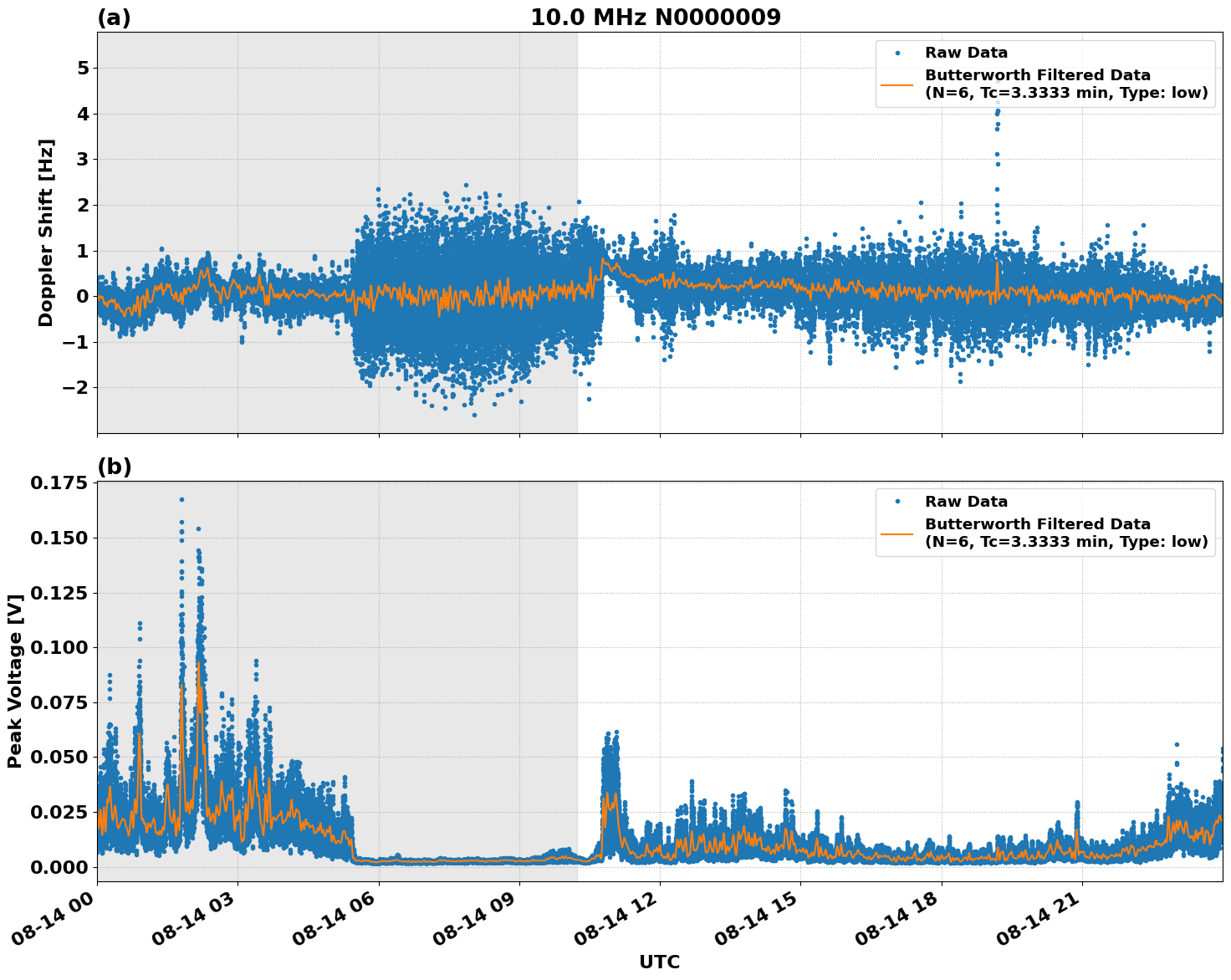The height and width of the screenshot is (980, 1231).
Task: Click the "5" tick on Doppler Shift axis
Action: click(x=82, y=68)
